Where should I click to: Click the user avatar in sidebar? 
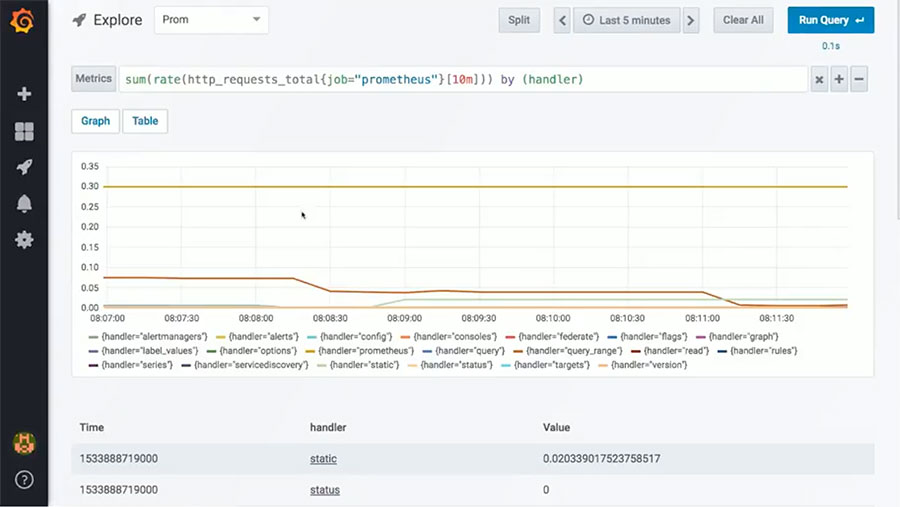pyautogui.click(x=24, y=443)
